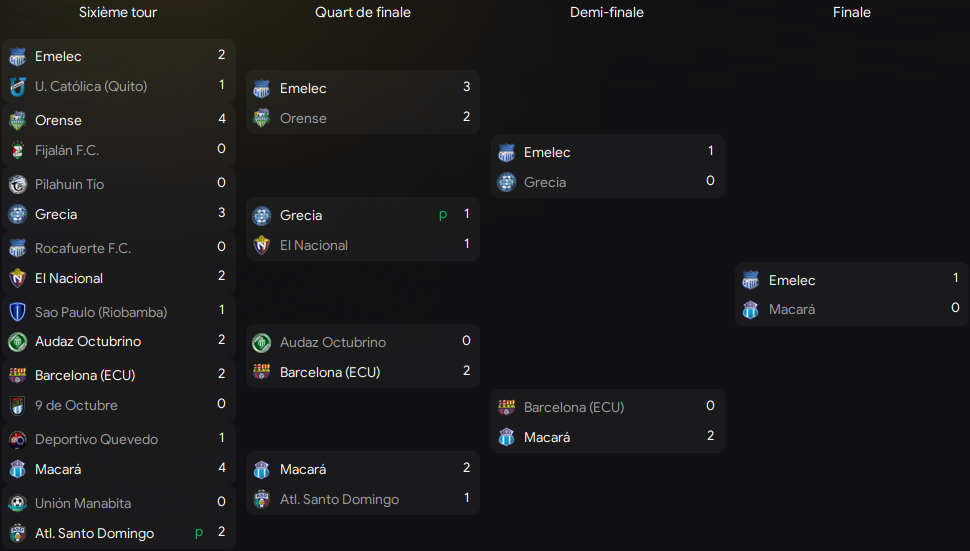This screenshot has width=970, height=551.
Task: Click the Sixième tour round heading
Action: [118, 13]
